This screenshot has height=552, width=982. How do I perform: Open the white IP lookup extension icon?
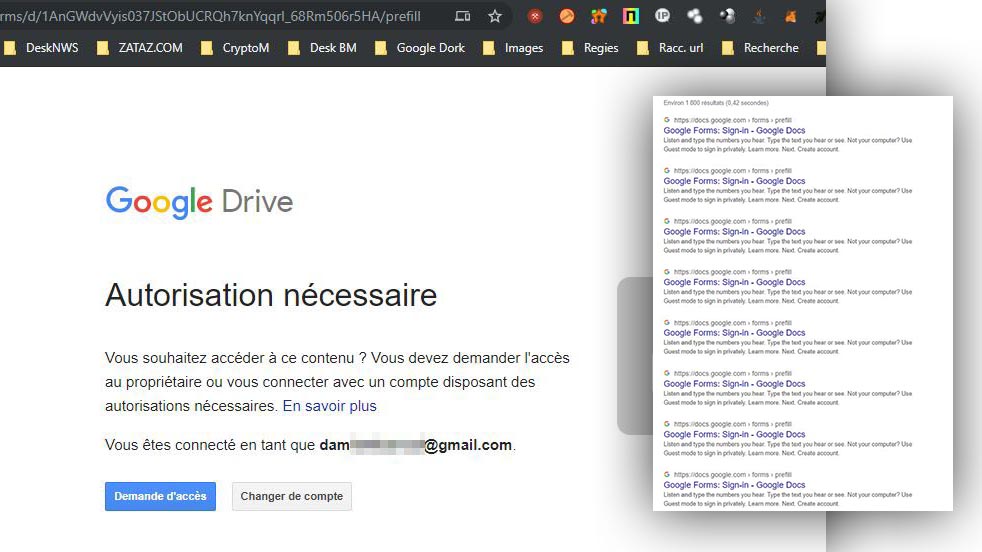(x=663, y=16)
